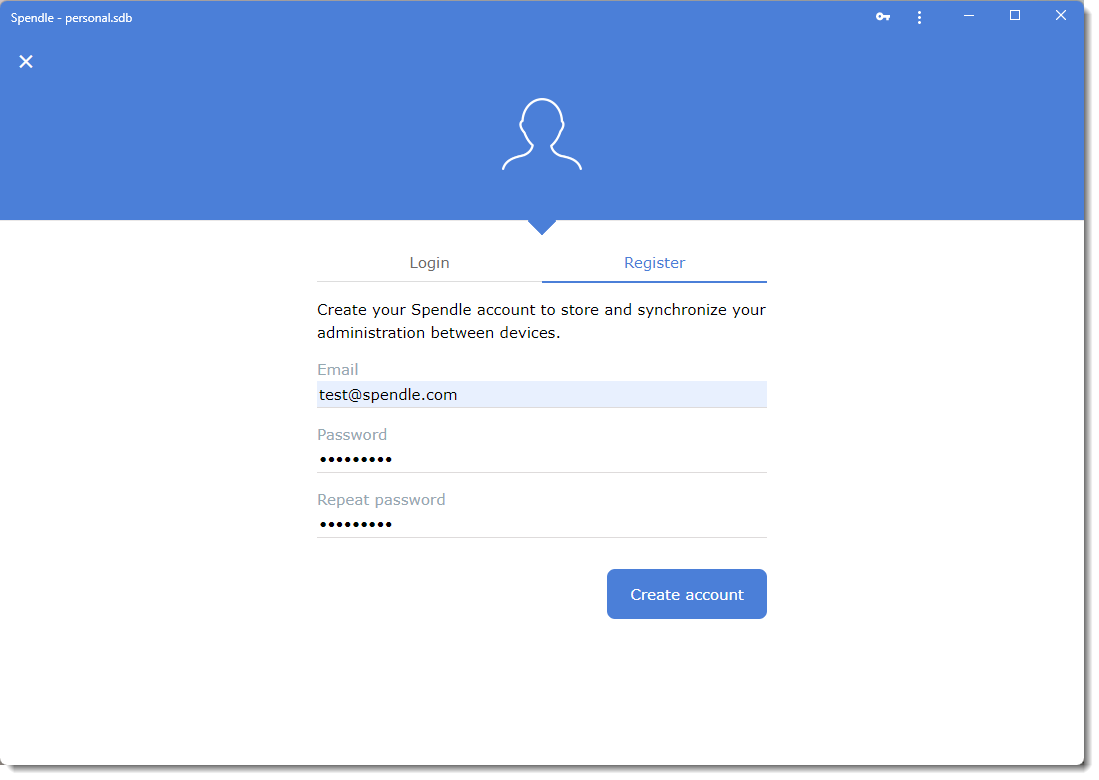The image size is (1099, 780).
Task: Click the user profile avatar icon
Action: click(542, 134)
